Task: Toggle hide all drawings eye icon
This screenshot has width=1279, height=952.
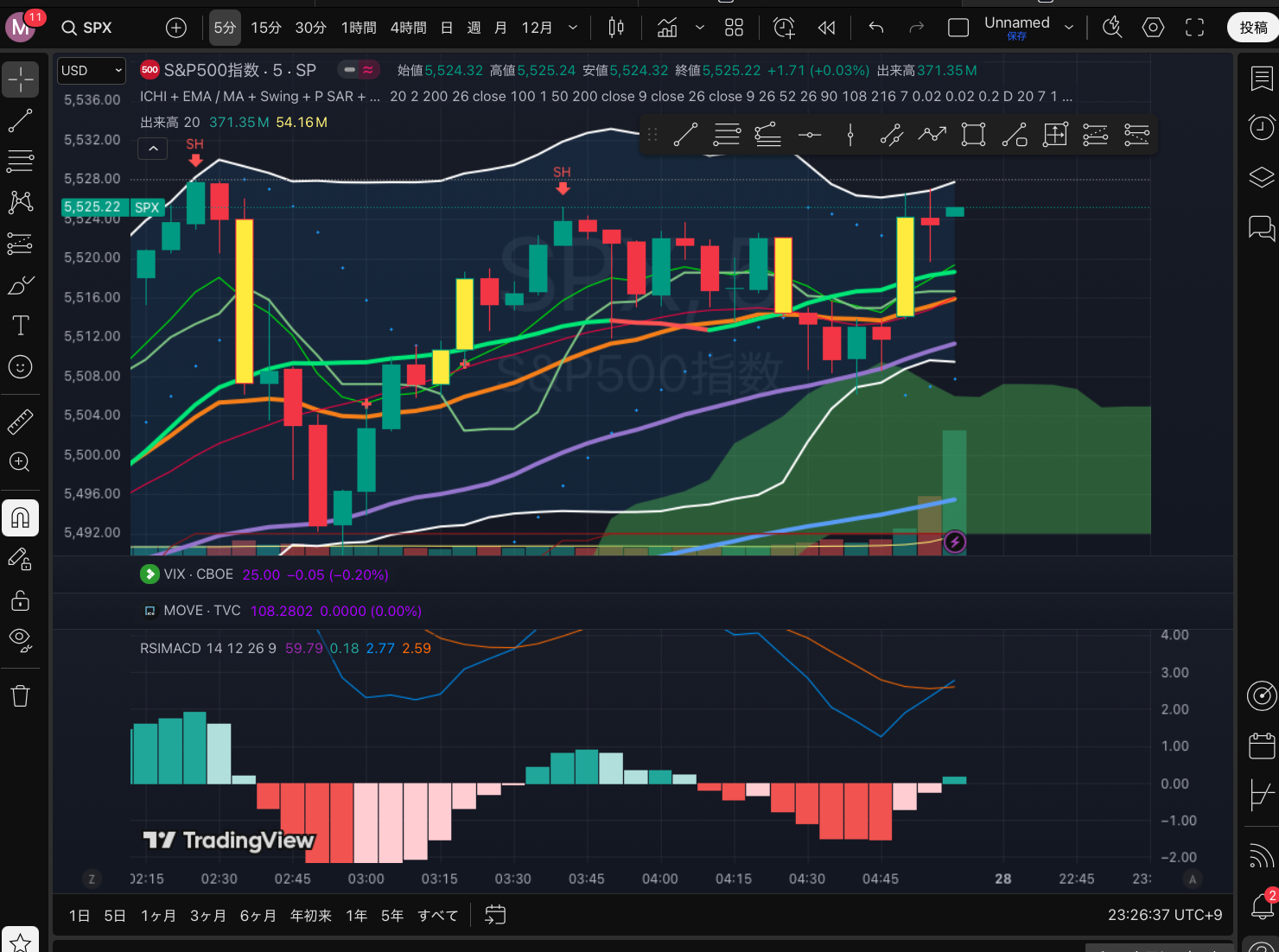Action: (21, 640)
